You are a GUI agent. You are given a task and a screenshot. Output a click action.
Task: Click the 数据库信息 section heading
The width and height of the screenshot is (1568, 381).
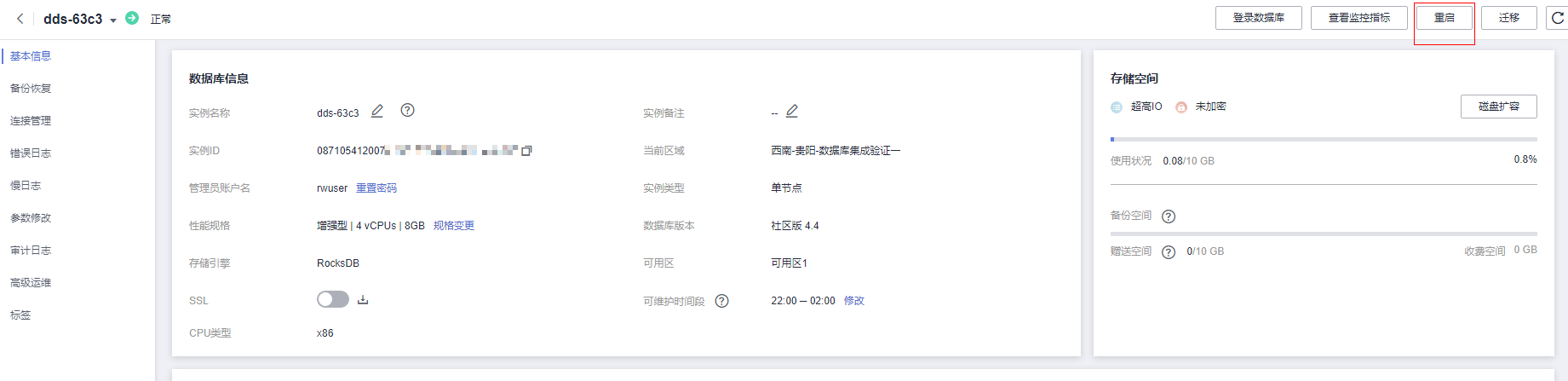click(x=219, y=78)
